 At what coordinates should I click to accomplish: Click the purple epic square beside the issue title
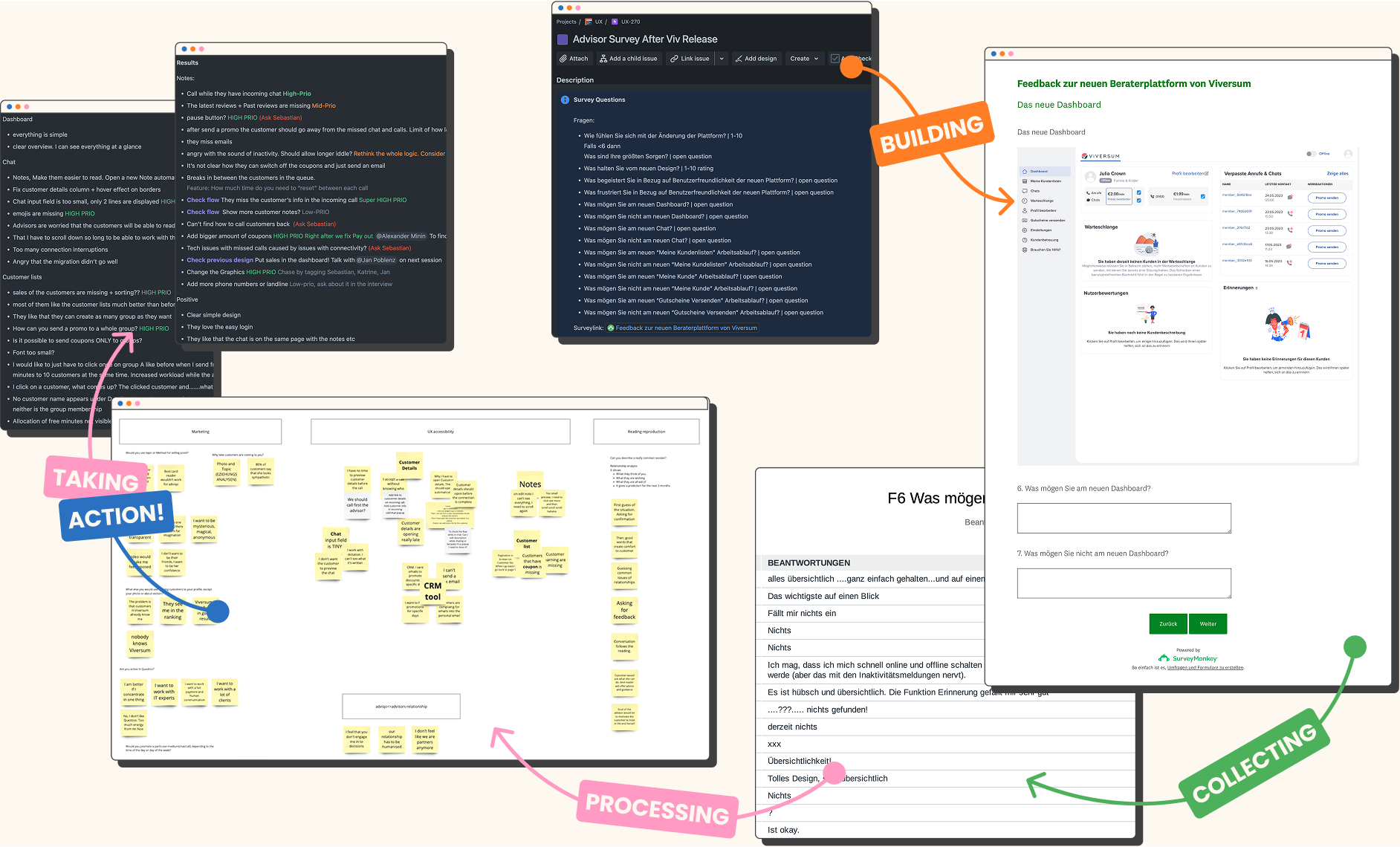(563, 39)
